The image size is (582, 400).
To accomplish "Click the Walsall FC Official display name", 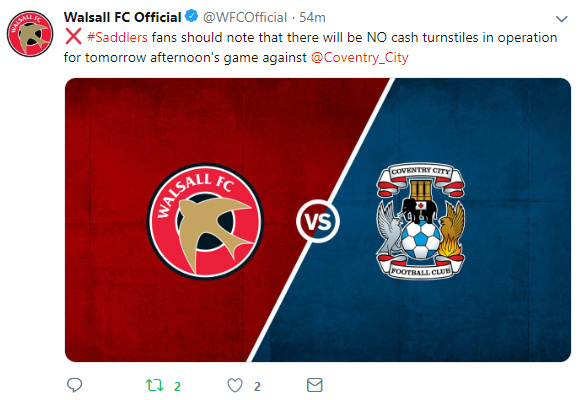I will click(122, 17).
